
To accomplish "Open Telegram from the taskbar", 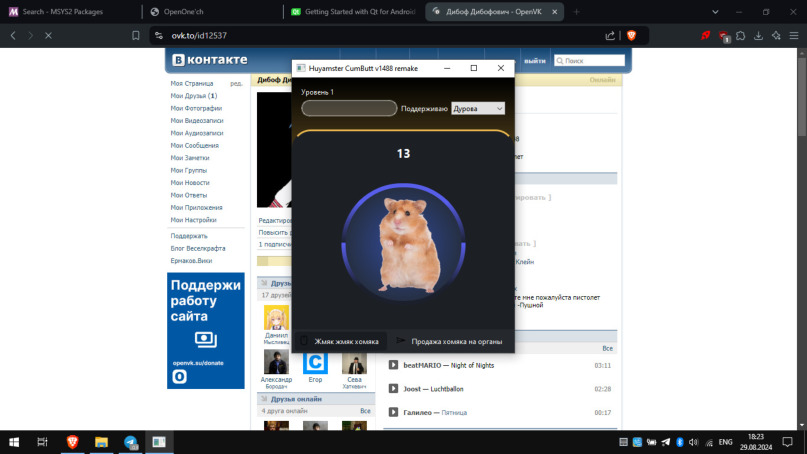I will pyautogui.click(x=130, y=441).
